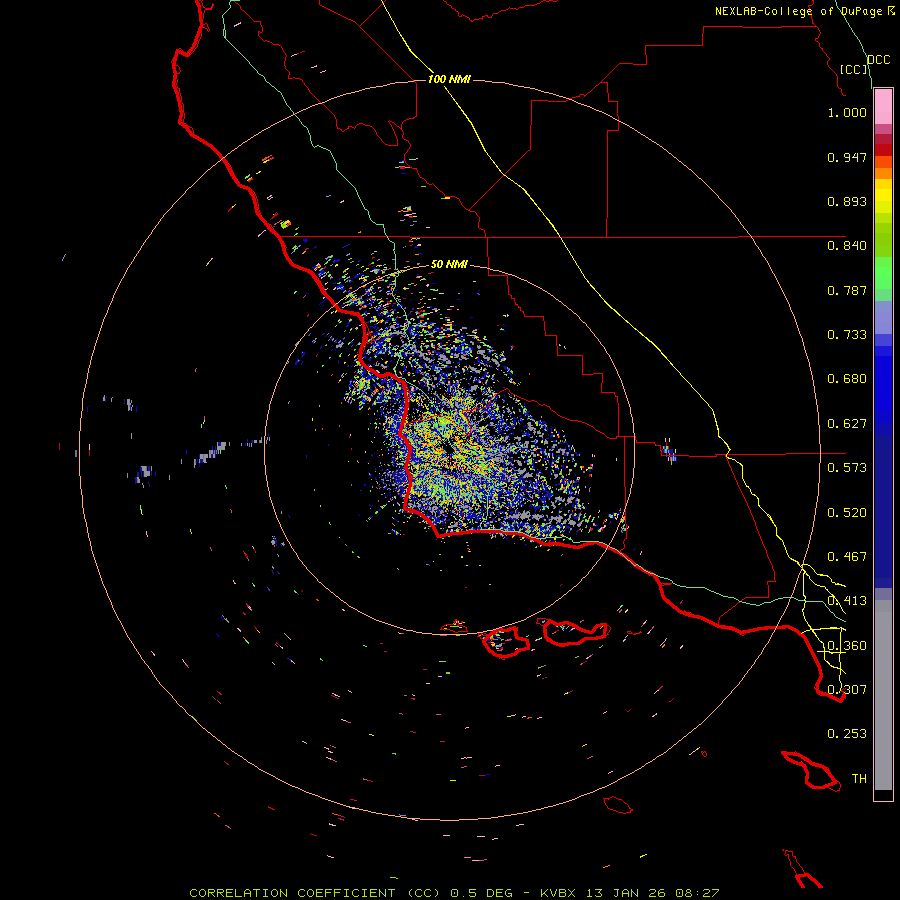Click the 0.893 legend value
The height and width of the screenshot is (900, 900).
pyautogui.click(x=847, y=201)
